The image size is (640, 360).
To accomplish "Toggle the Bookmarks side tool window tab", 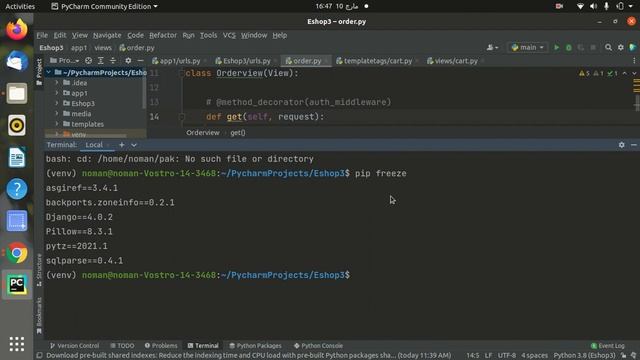I will pos(39,315).
